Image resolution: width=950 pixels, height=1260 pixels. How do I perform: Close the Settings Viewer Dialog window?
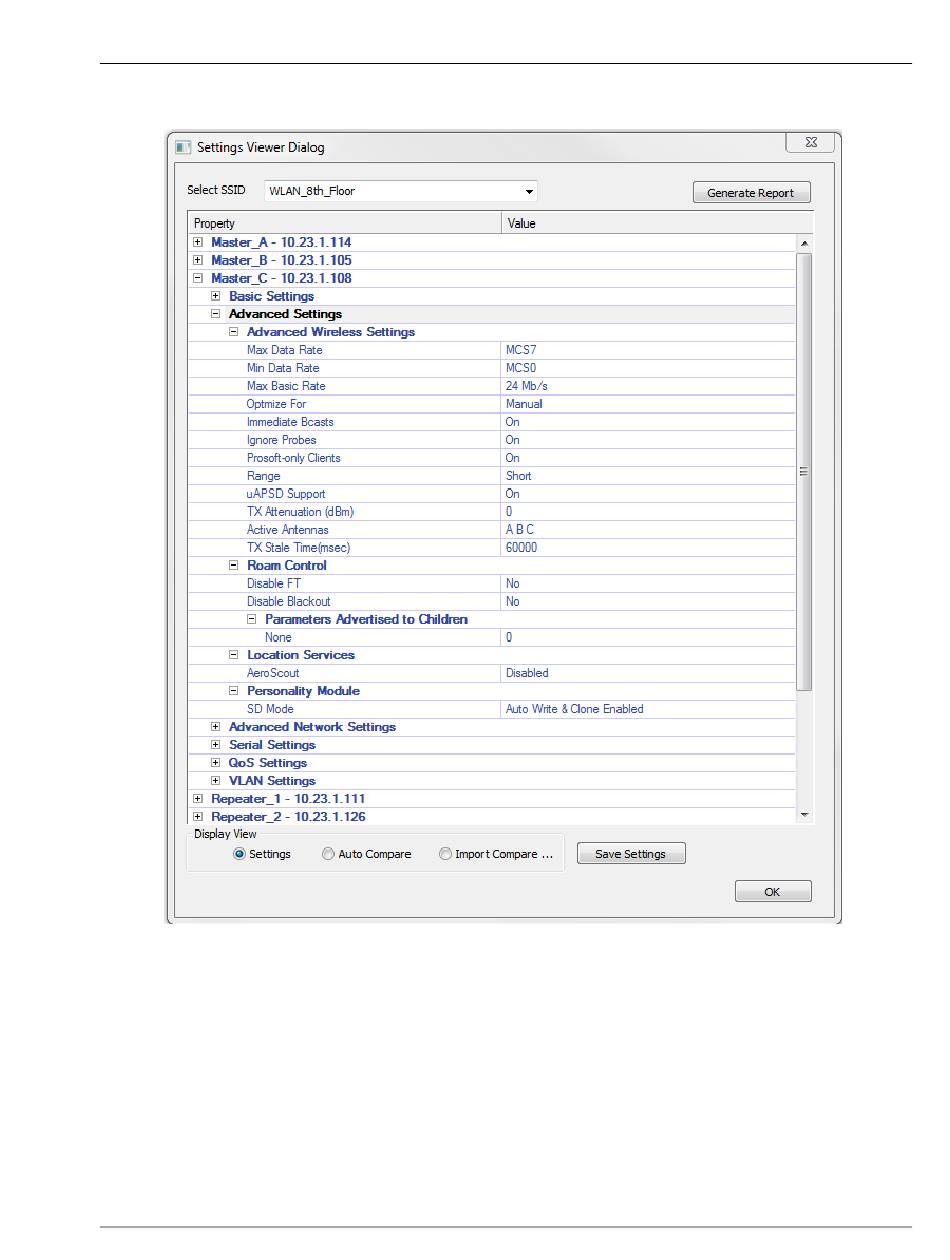[x=810, y=143]
